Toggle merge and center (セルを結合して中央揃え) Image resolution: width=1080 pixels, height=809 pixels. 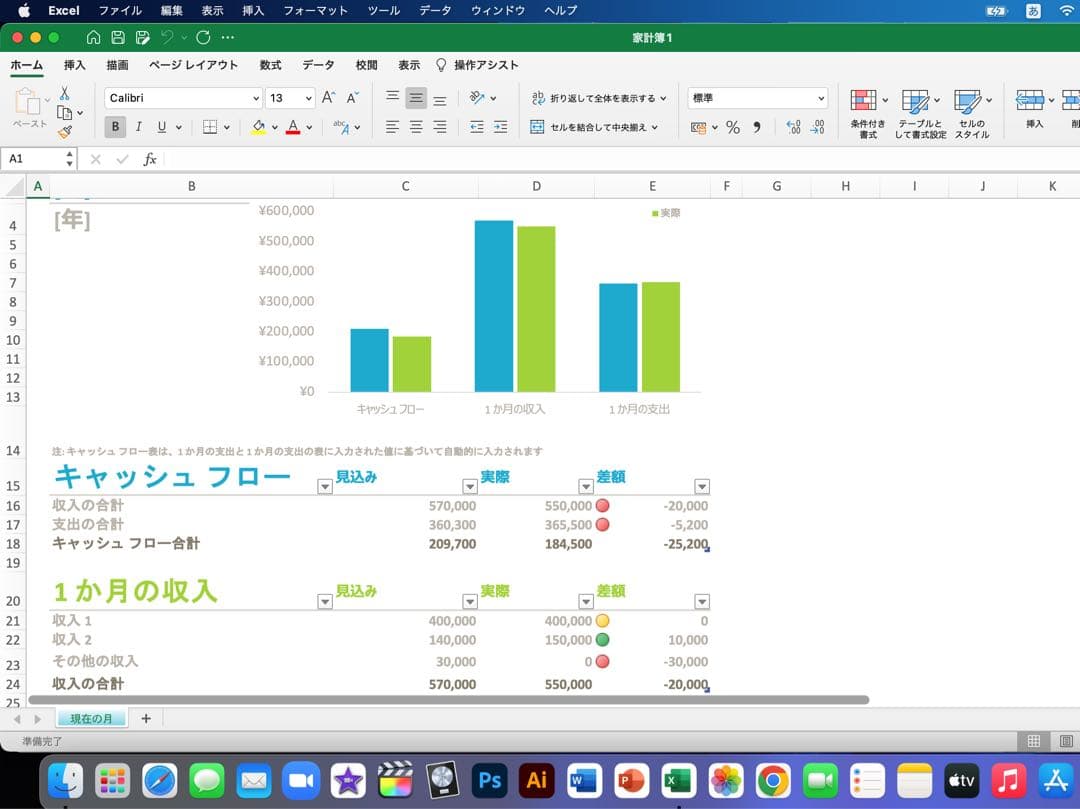tap(595, 126)
